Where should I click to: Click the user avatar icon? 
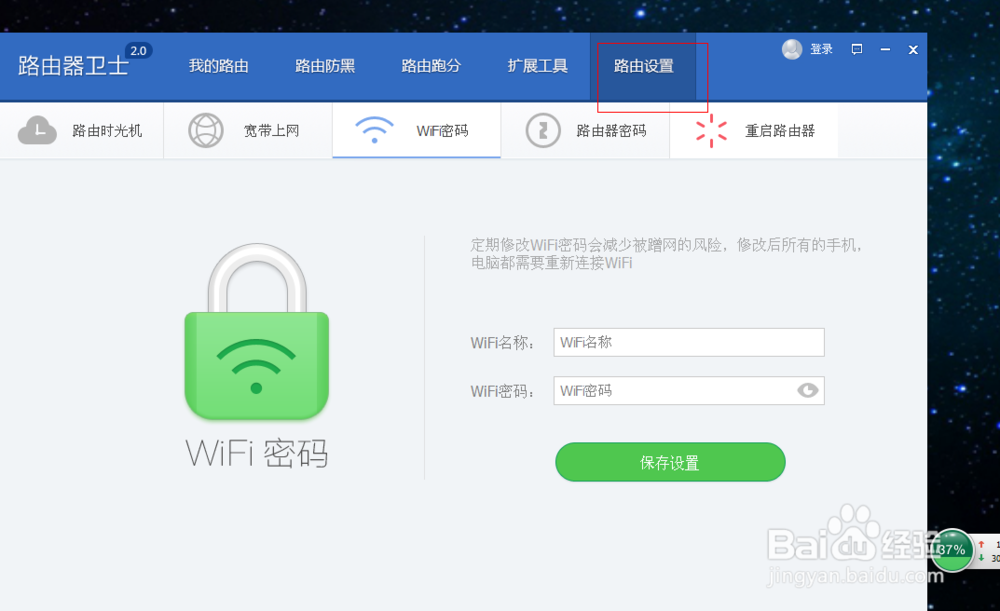click(792, 49)
